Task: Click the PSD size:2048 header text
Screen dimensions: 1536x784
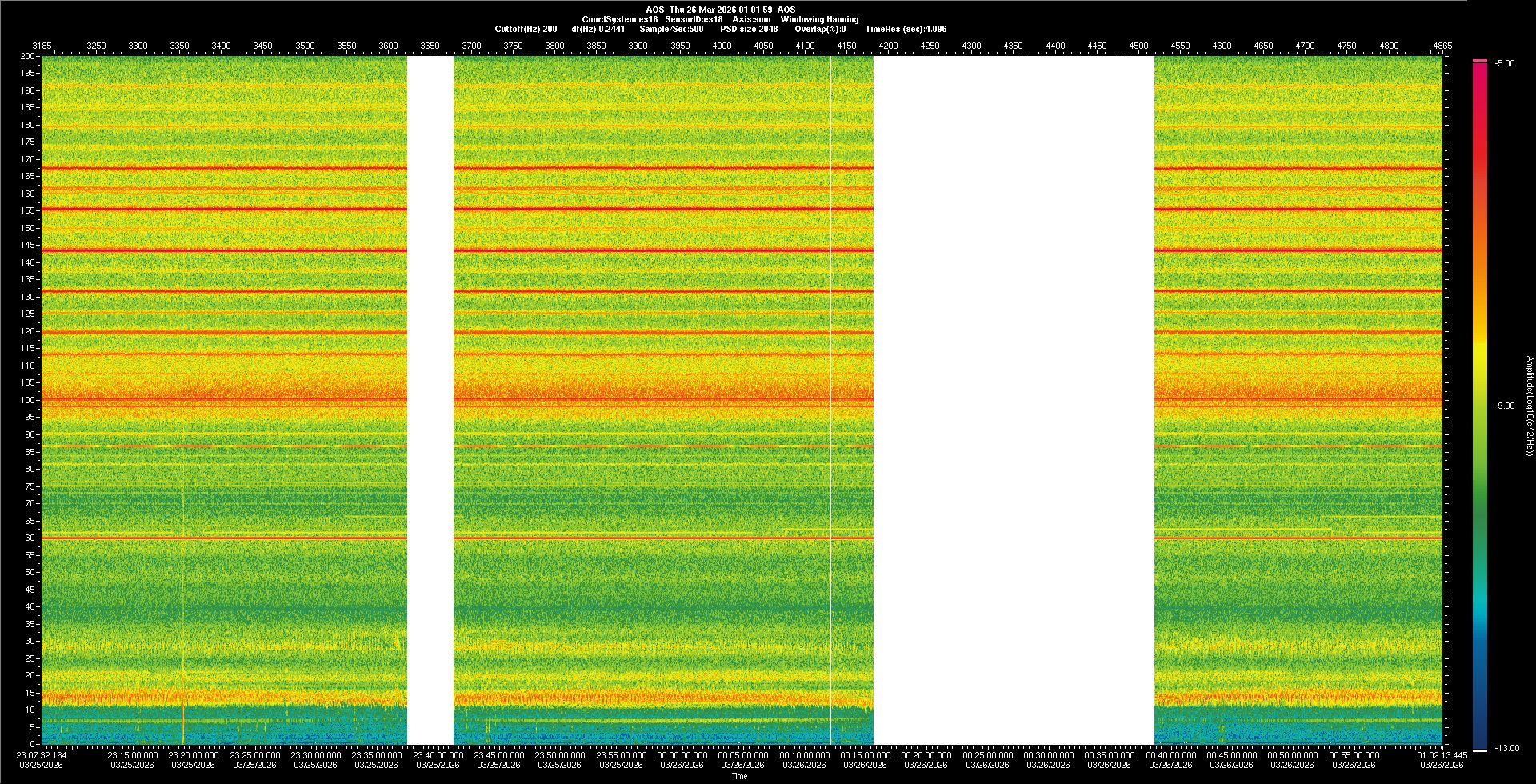Action: point(749,29)
